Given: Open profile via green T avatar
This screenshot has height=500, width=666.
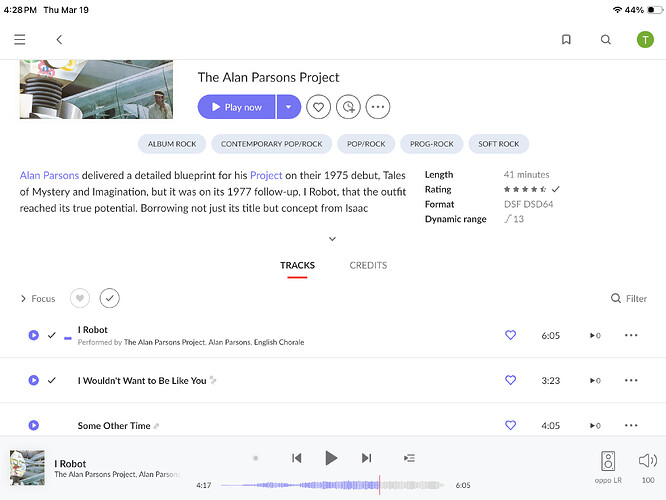Looking at the screenshot, I should tap(645, 40).
